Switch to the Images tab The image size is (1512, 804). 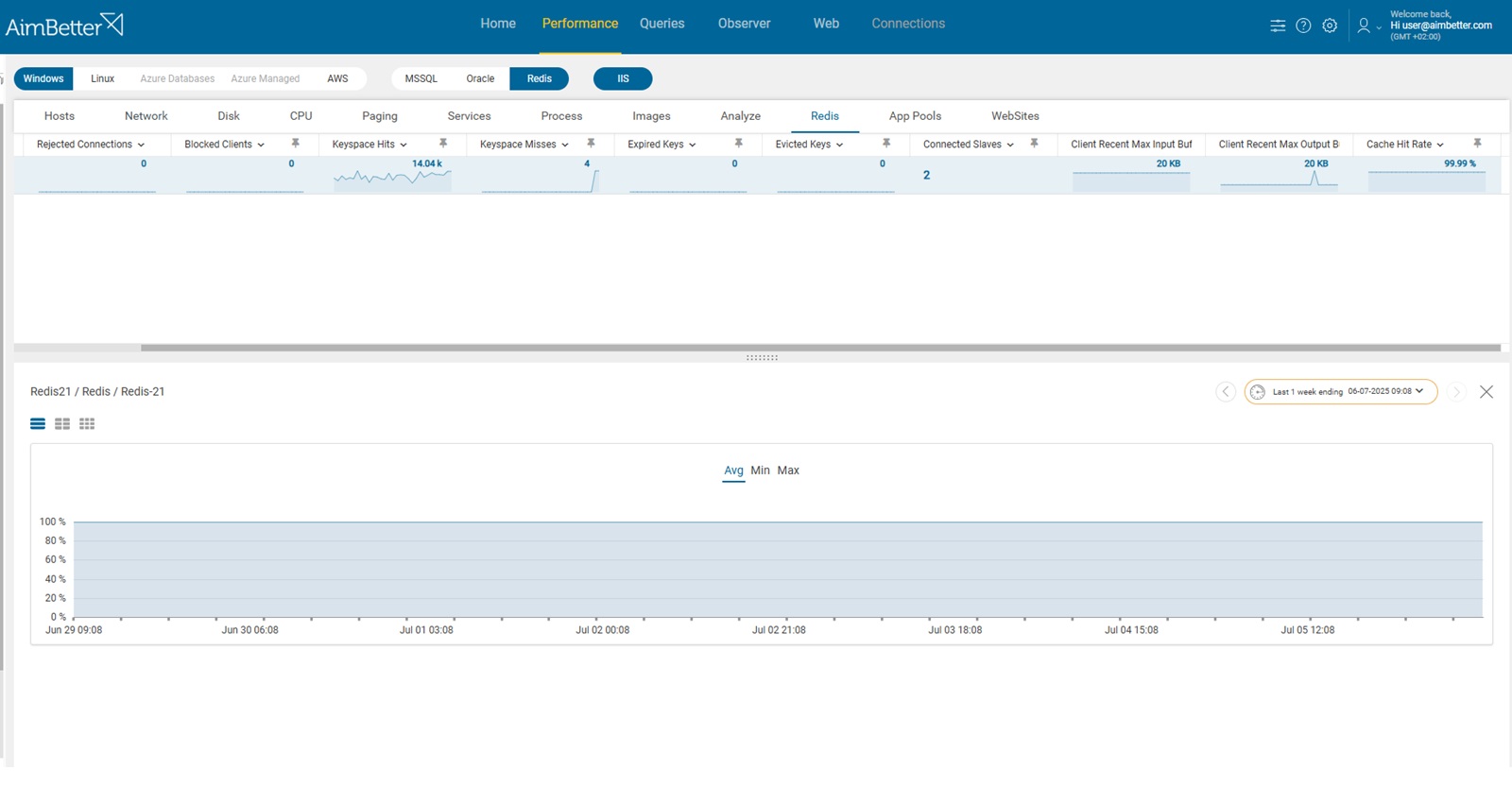coord(651,116)
